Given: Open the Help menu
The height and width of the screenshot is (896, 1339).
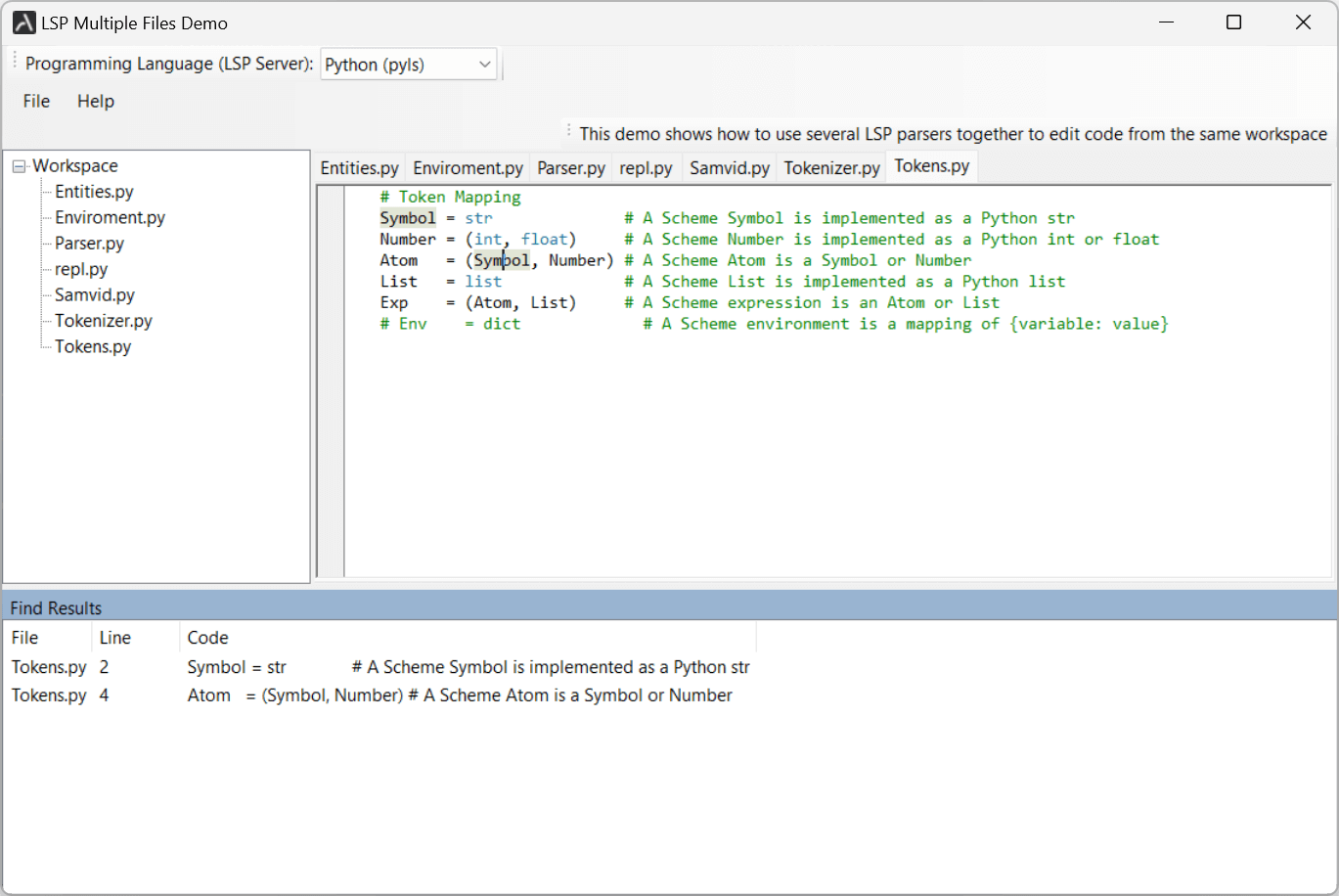Looking at the screenshot, I should click(96, 101).
